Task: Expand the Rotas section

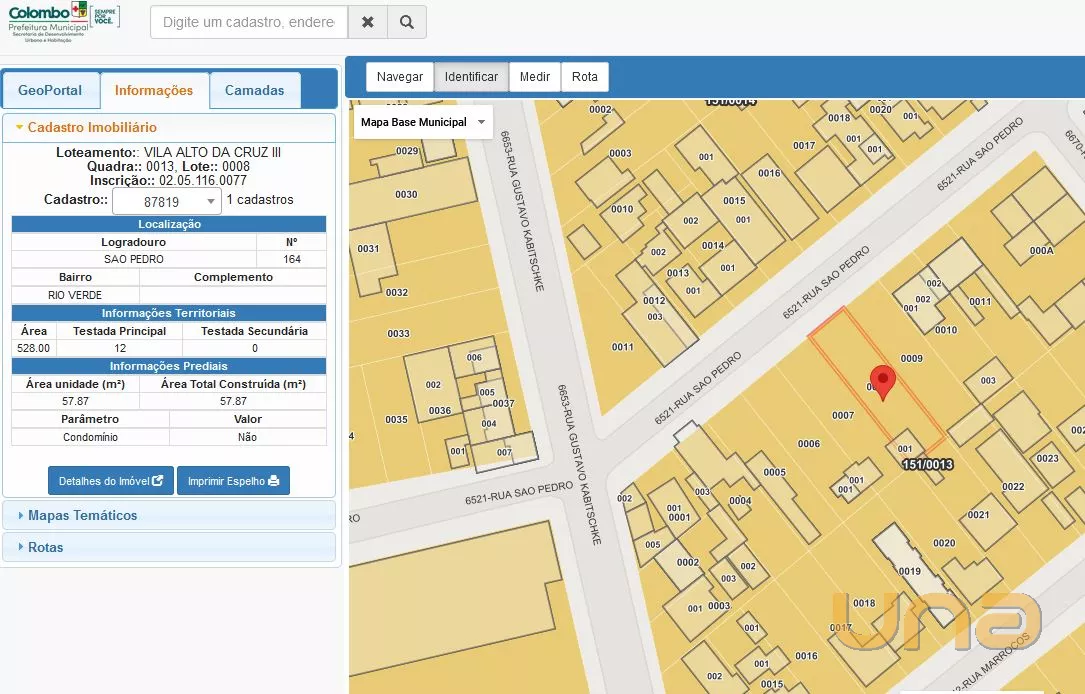Action: (x=46, y=547)
